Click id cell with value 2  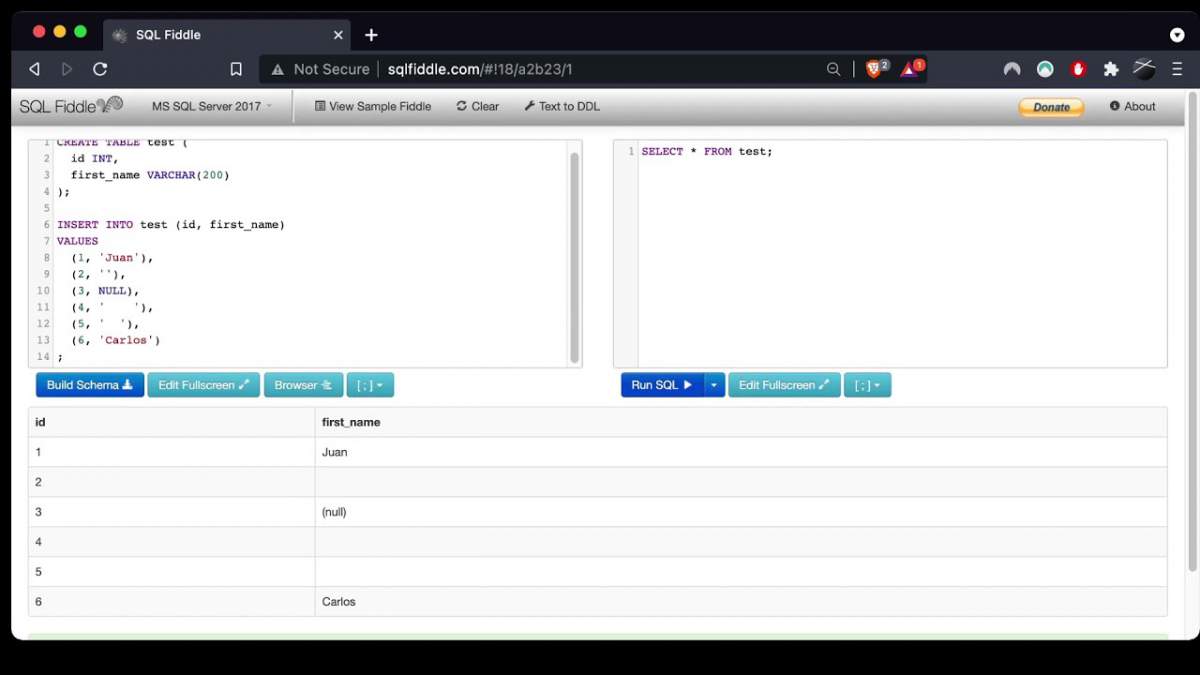click(x=171, y=482)
